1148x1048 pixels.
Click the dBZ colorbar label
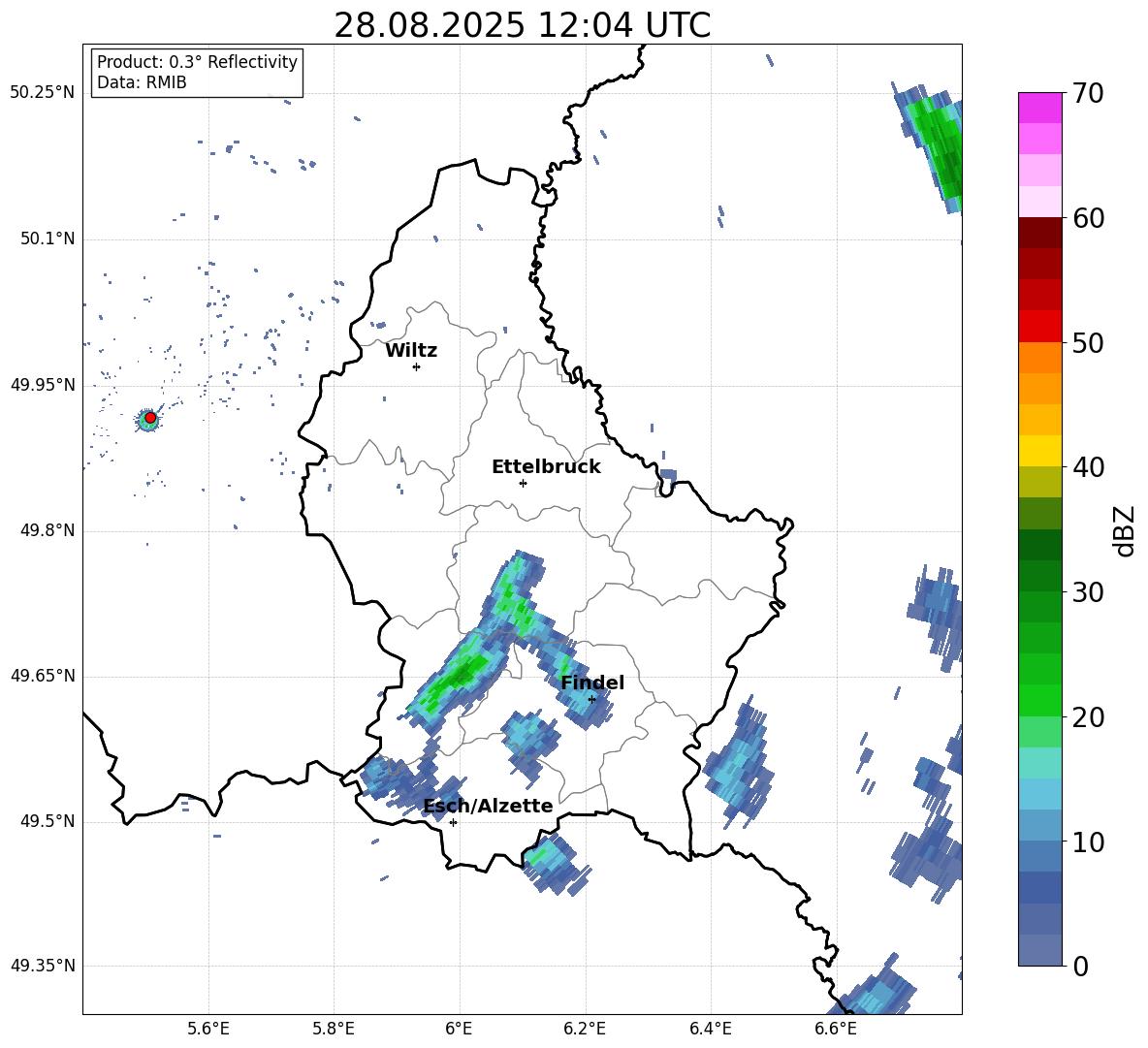click(x=1125, y=530)
